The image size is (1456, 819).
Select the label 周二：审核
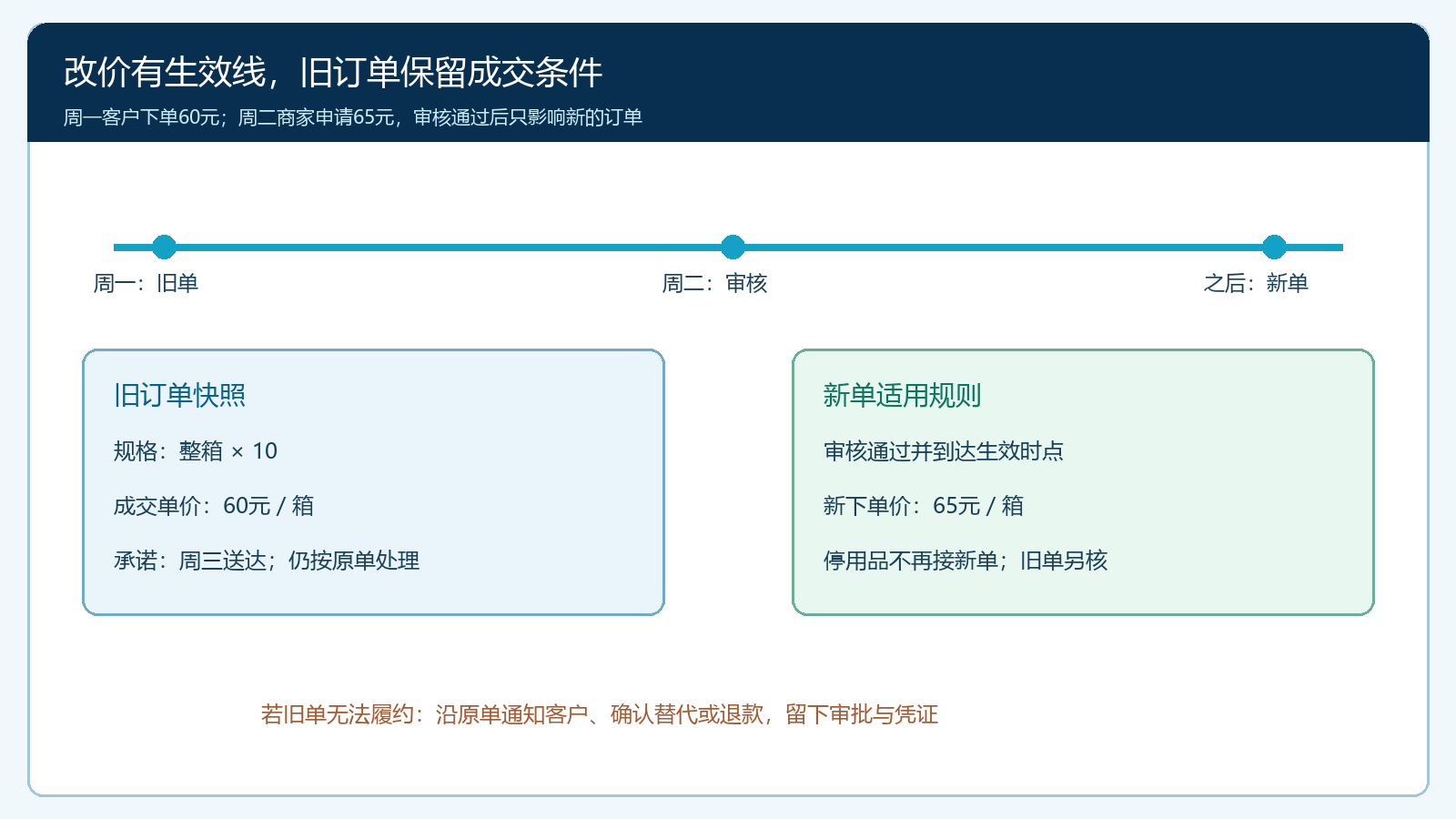pyautogui.click(x=714, y=283)
